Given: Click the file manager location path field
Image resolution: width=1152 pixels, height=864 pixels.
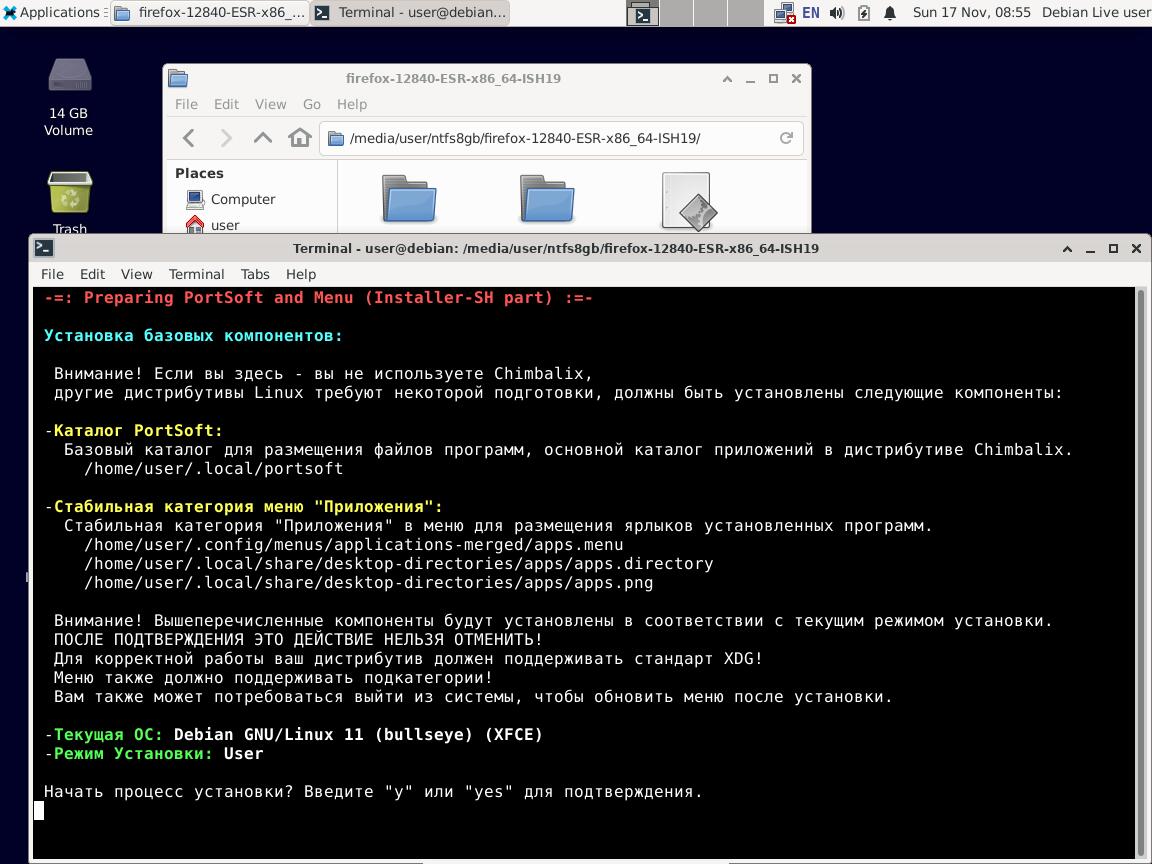Looking at the screenshot, I should tap(561, 138).
